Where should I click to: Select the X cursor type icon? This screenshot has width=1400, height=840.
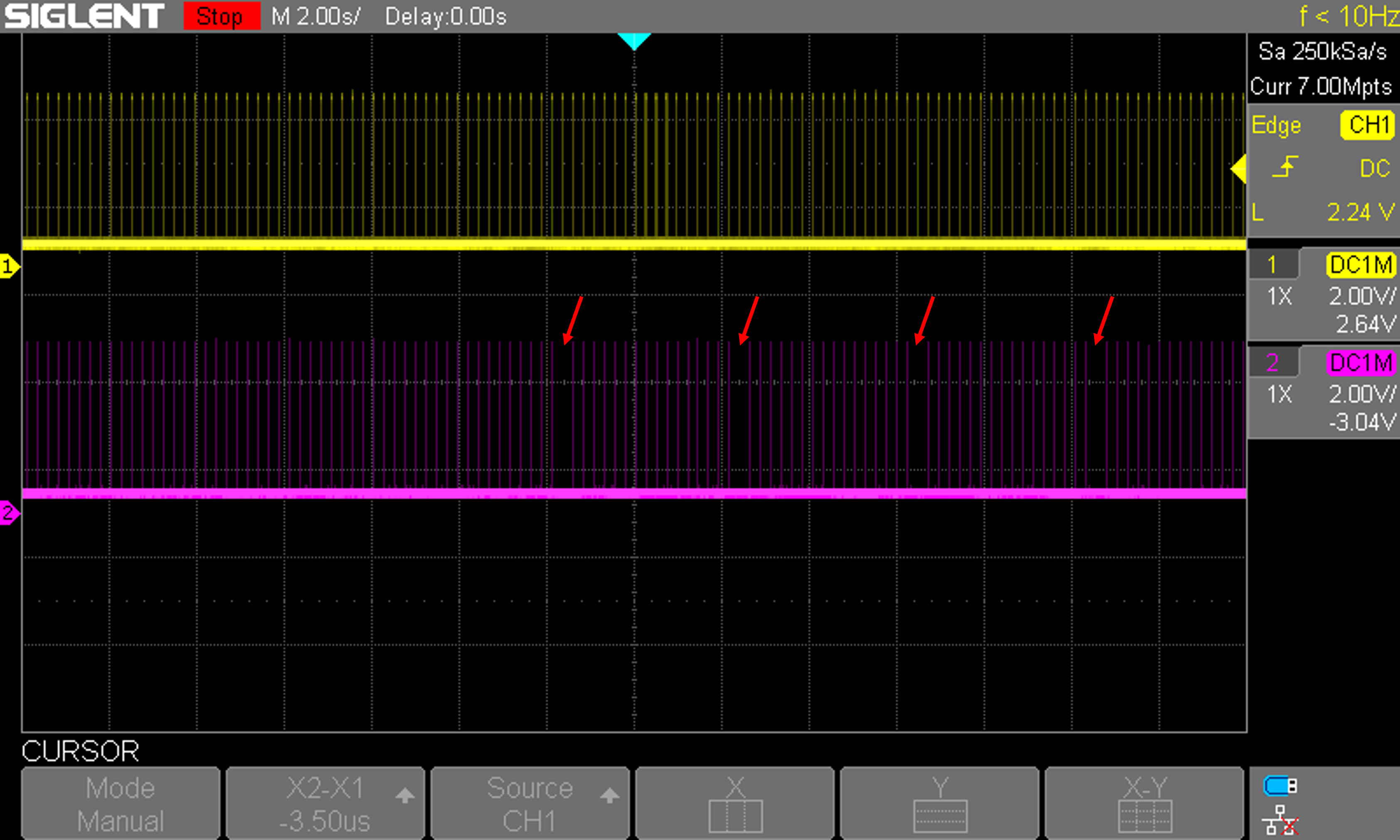pos(735,803)
